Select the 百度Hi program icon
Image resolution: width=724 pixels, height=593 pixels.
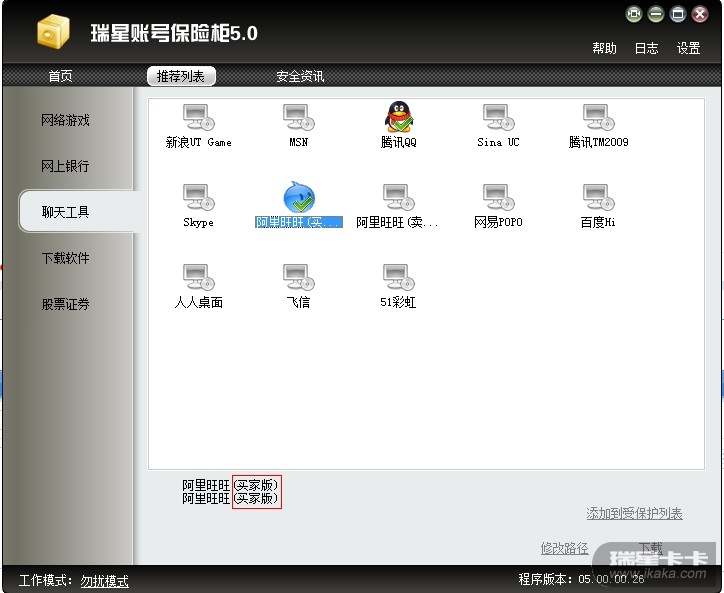pos(598,197)
